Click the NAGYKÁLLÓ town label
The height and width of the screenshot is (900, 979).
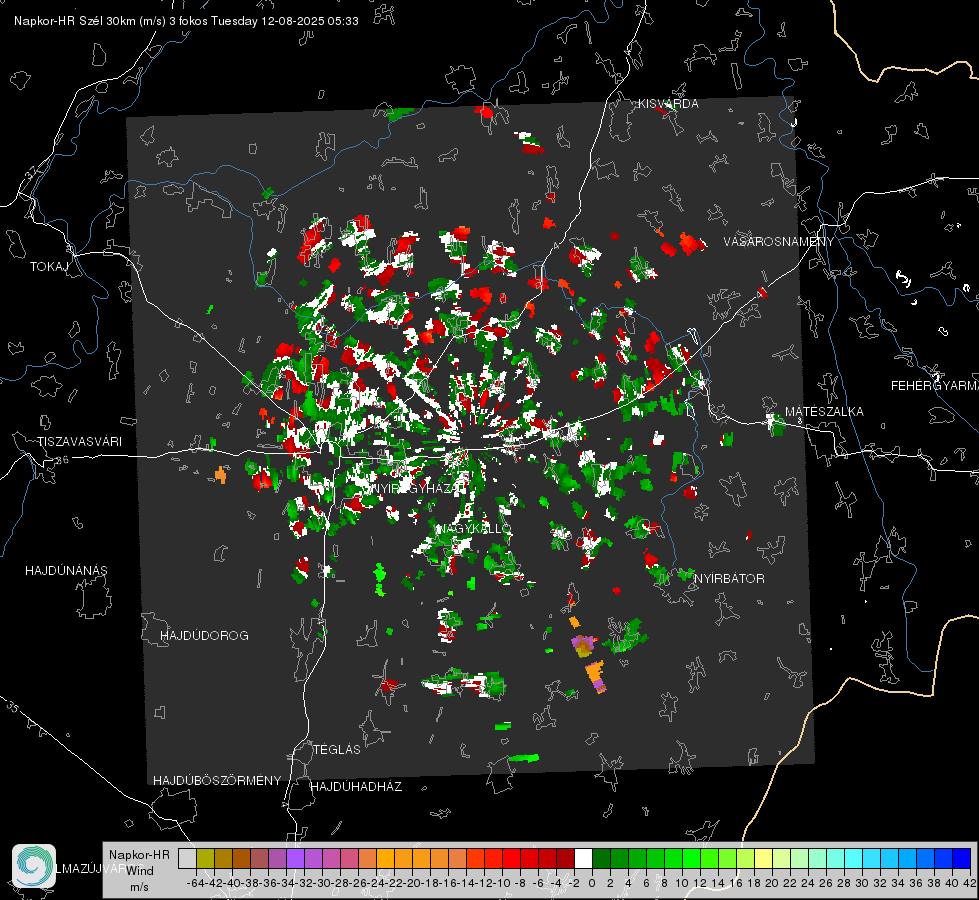click(473, 529)
